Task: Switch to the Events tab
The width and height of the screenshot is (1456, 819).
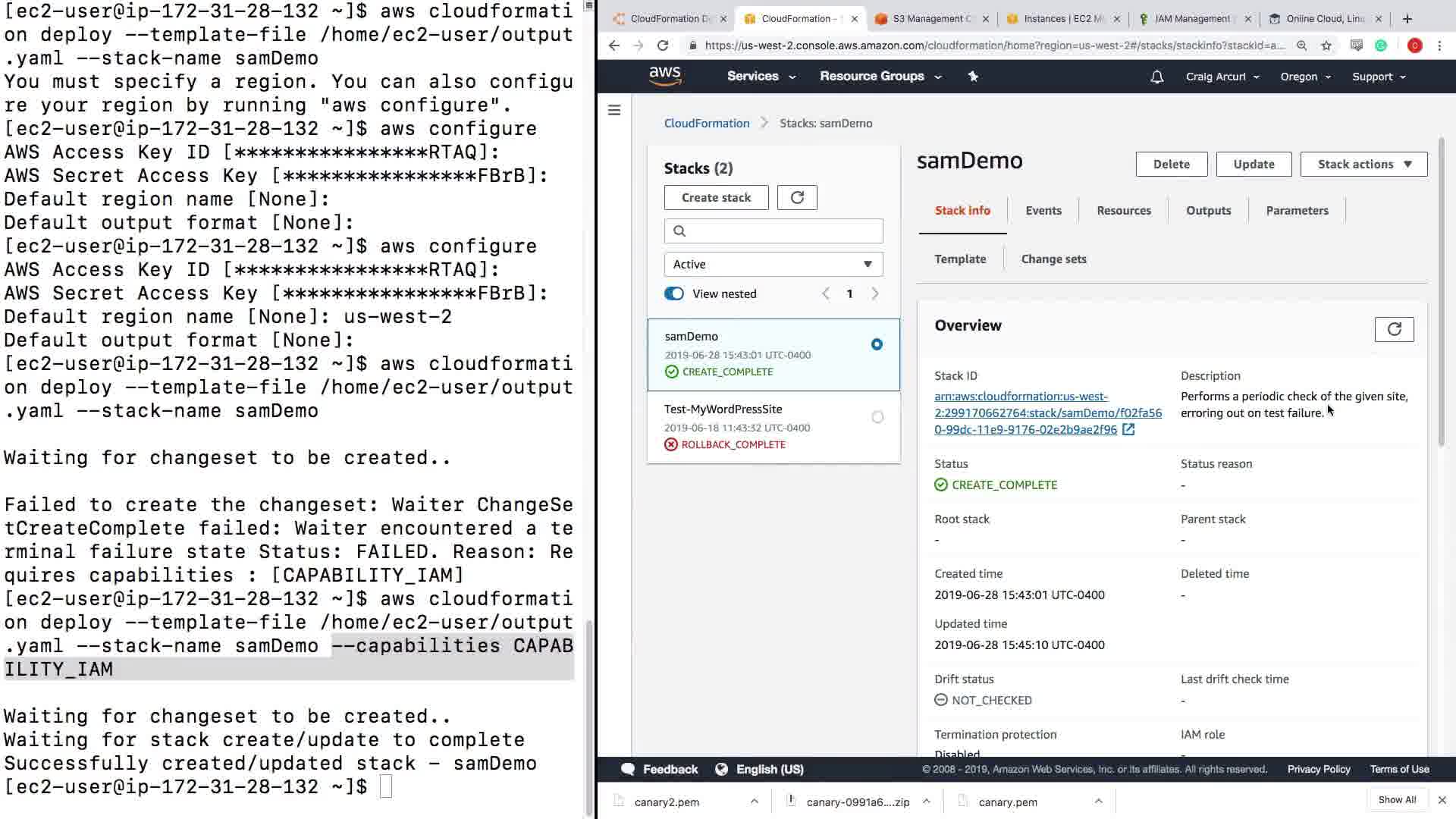Action: [1043, 210]
